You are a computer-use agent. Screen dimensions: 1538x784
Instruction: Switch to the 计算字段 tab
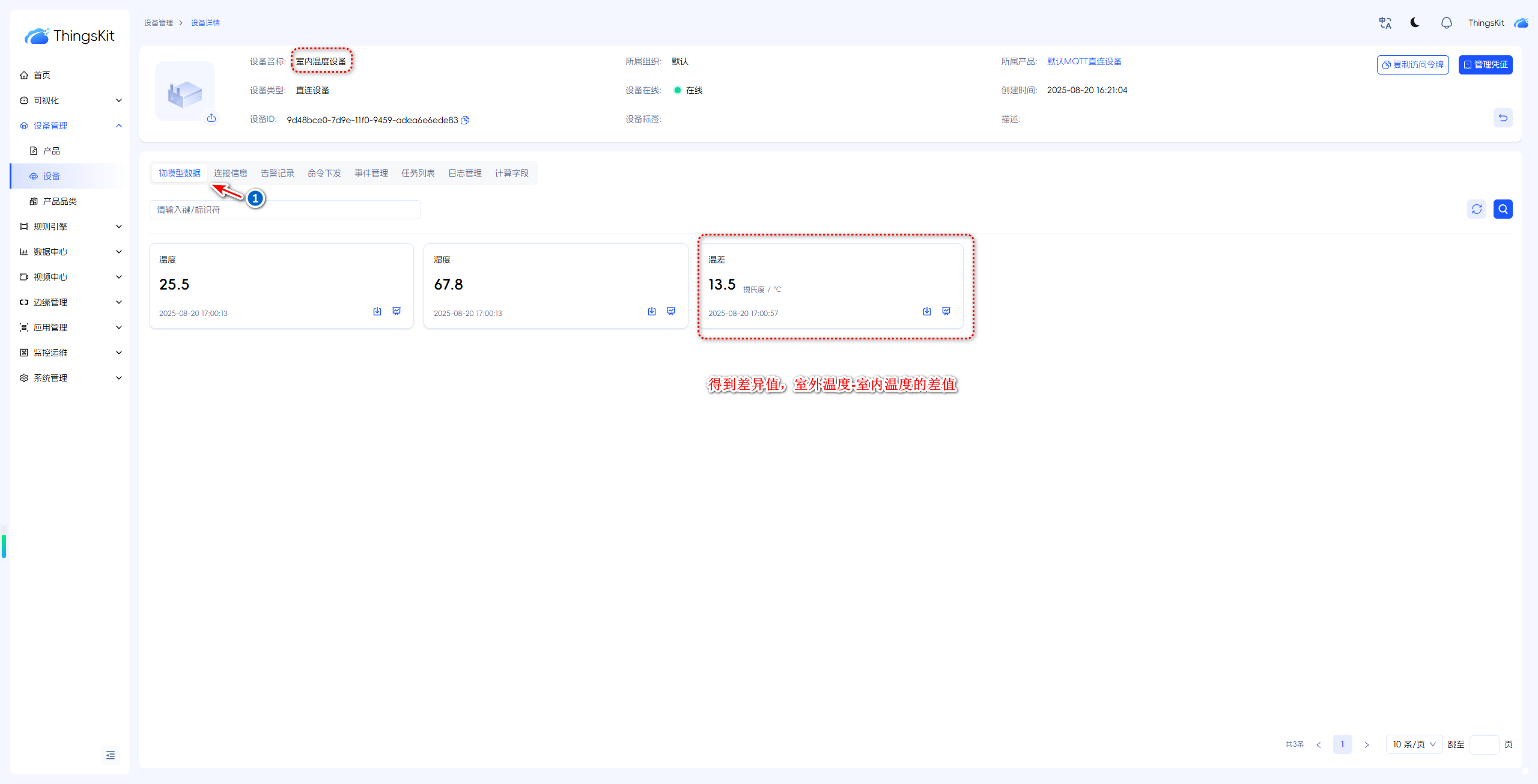pos(511,173)
